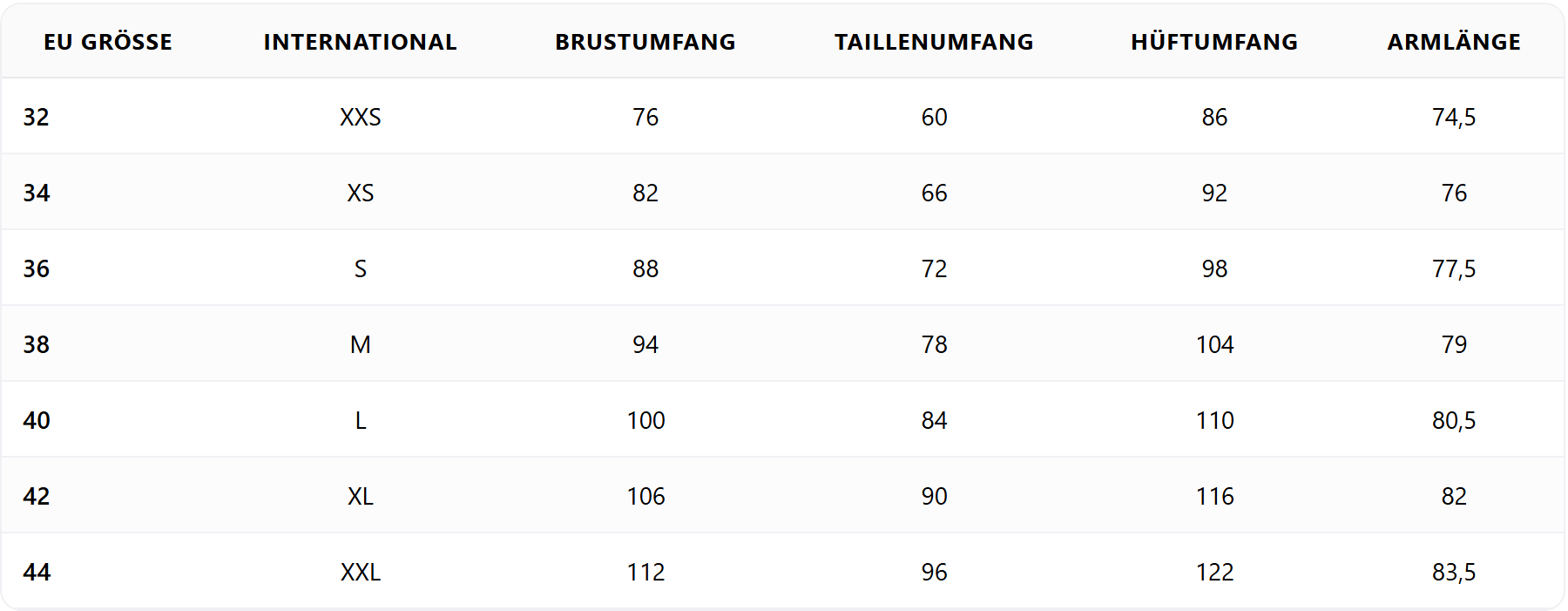1568x611 pixels.
Task: Click the EU GRÖSSE column header
Action: (108, 42)
